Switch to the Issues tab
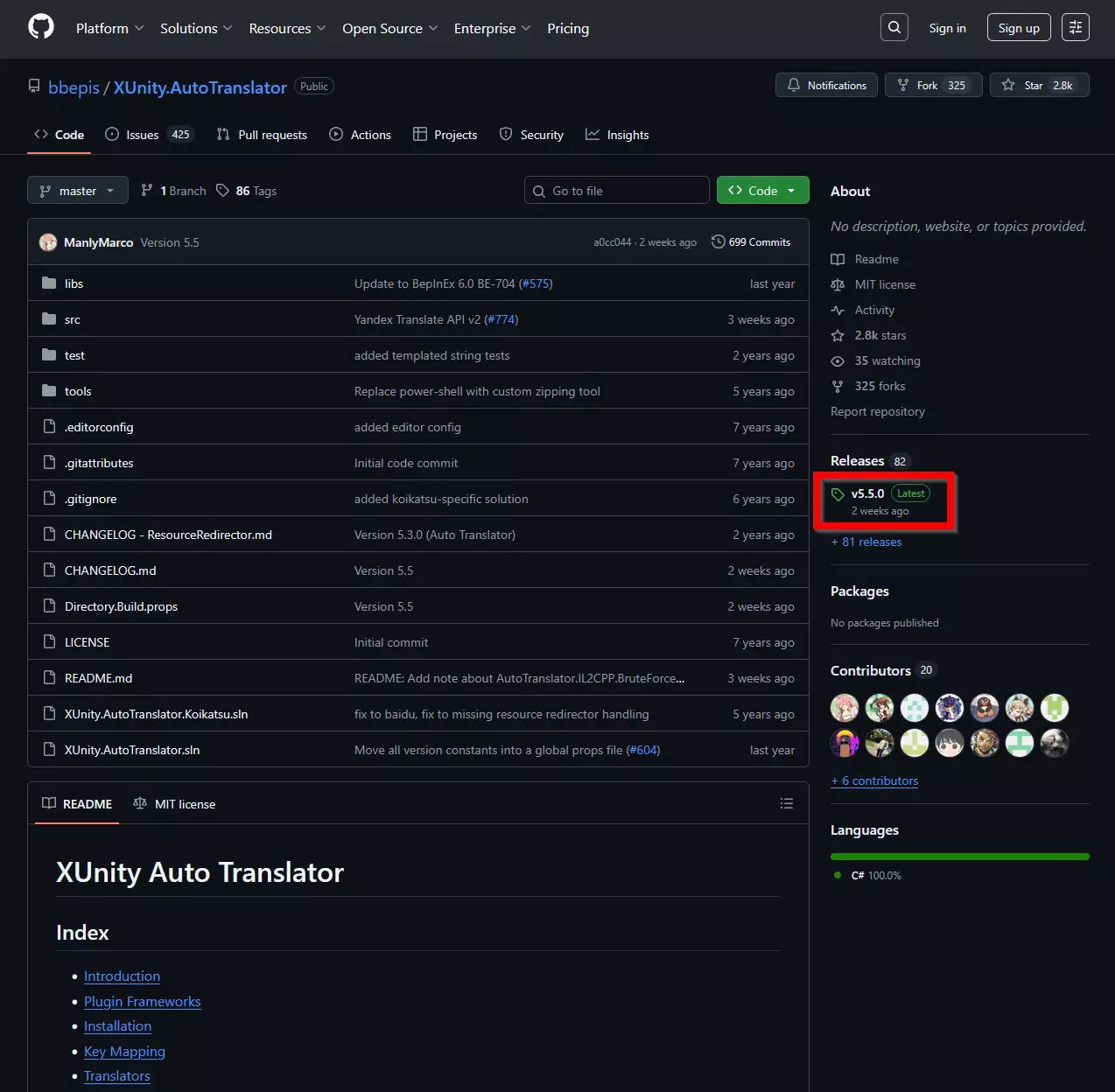 click(149, 135)
